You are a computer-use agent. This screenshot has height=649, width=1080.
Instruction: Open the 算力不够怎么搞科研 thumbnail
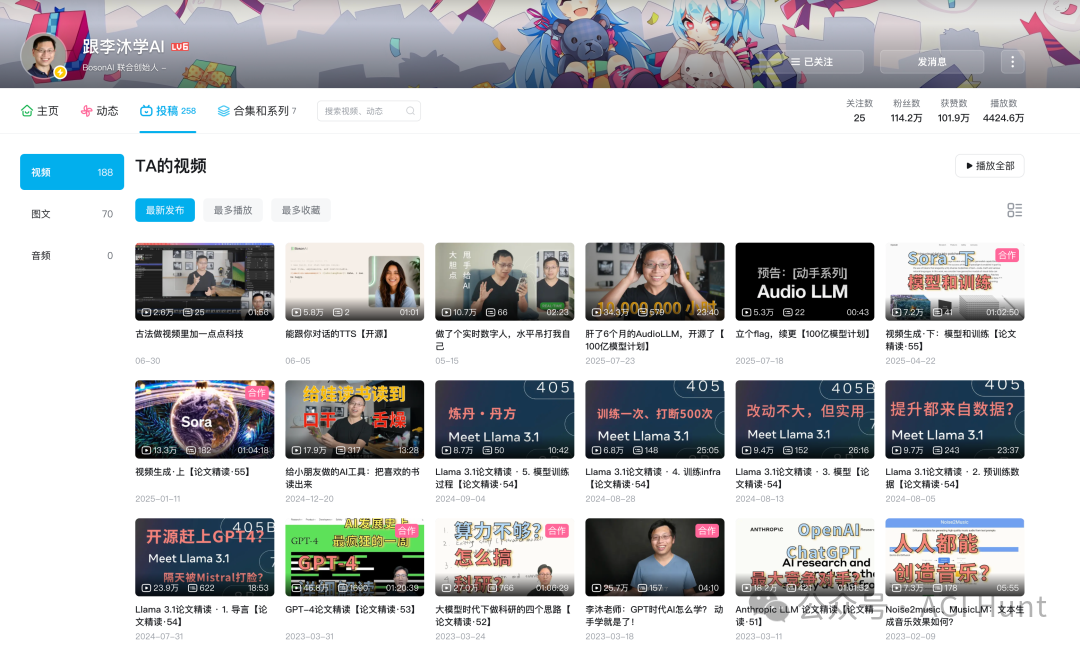tap(505, 557)
